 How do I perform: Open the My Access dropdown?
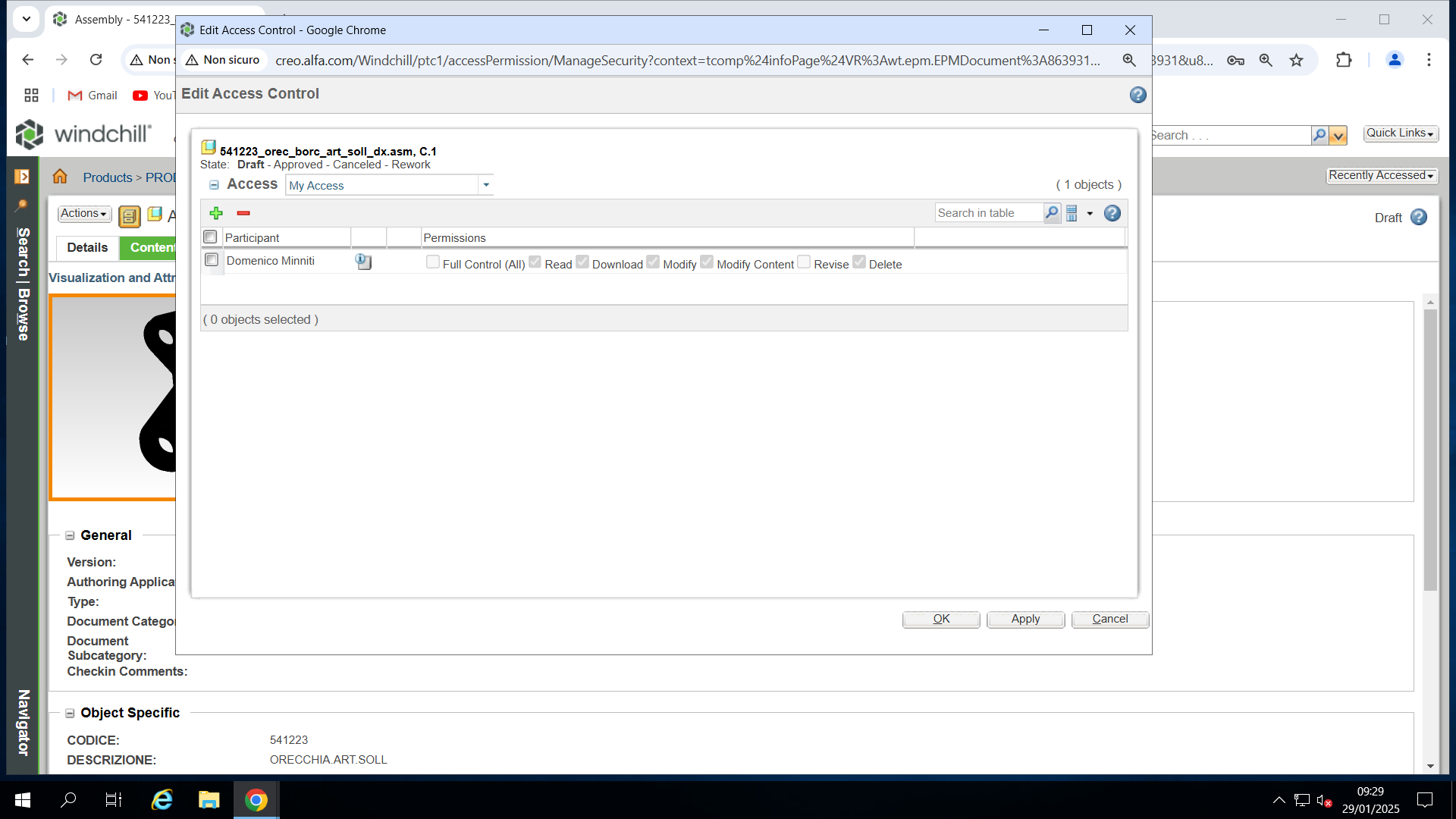click(x=486, y=184)
